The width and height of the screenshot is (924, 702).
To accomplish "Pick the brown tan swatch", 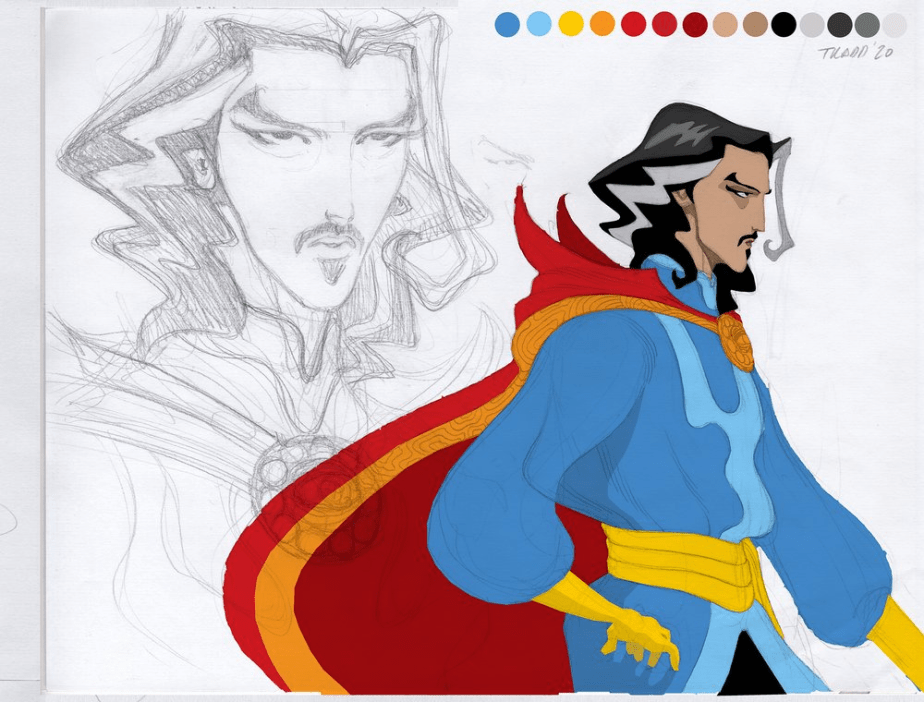I will click(756, 24).
